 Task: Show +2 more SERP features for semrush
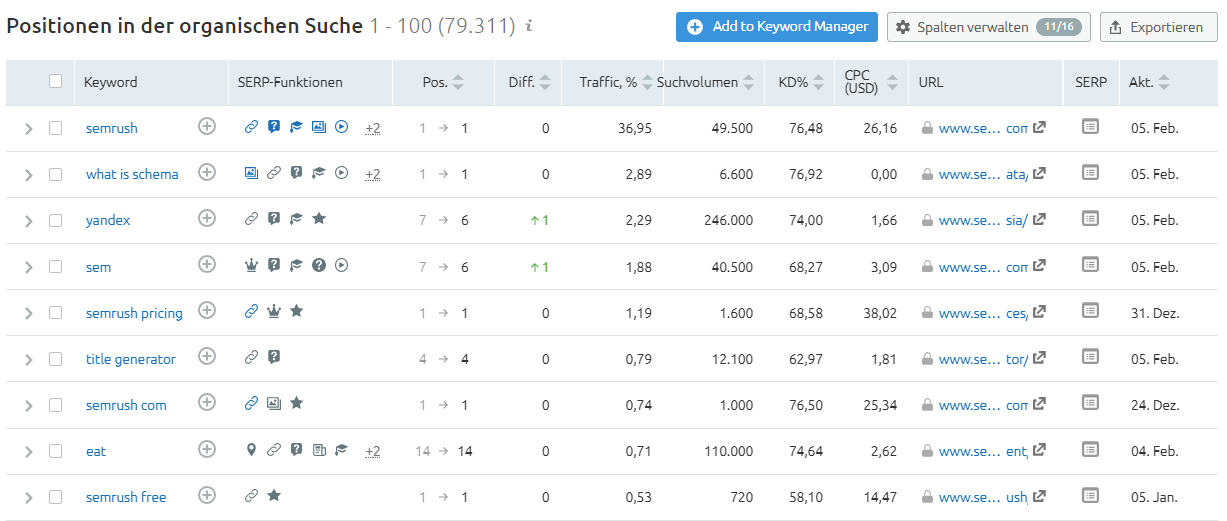(373, 128)
